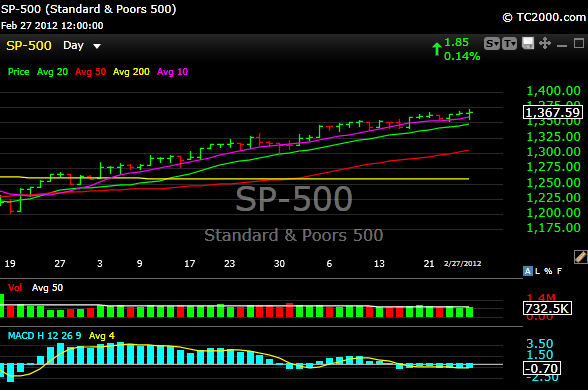This screenshot has height=390, width=588.
Task: Select the A arithmetic scale option
Action: (x=528, y=271)
